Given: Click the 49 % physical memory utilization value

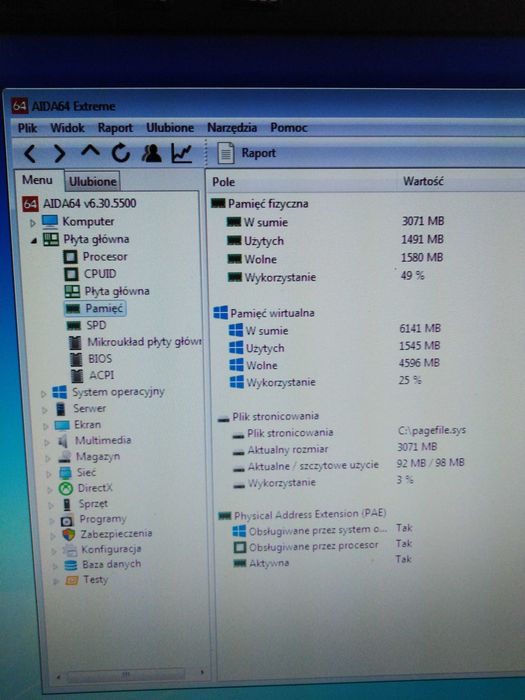Looking at the screenshot, I should (x=412, y=275).
